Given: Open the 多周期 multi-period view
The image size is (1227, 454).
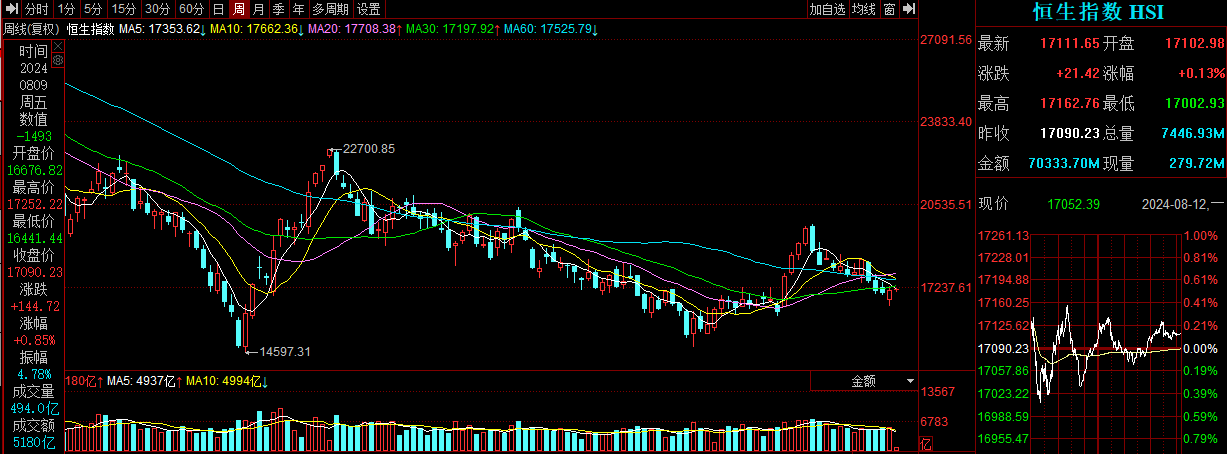Looking at the screenshot, I should [x=331, y=9].
